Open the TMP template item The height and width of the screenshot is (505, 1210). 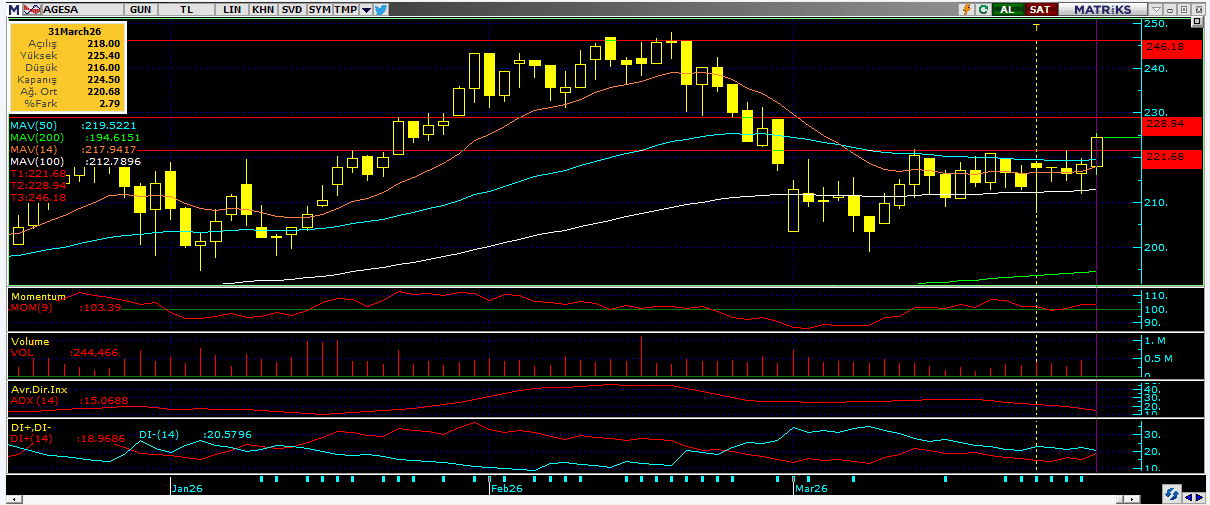pos(345,9)
